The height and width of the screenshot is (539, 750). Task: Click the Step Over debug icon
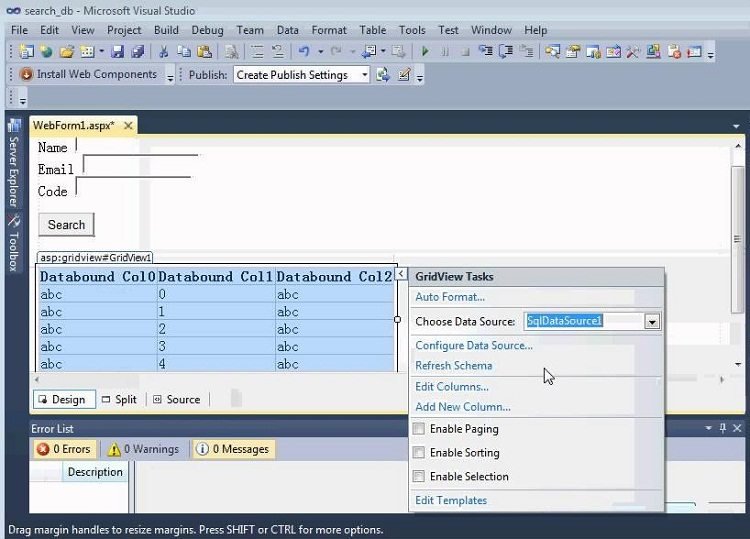click(506, 51)
